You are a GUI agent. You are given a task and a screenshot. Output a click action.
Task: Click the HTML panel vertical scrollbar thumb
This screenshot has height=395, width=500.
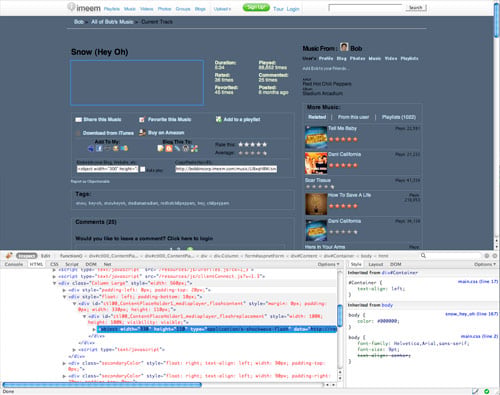coord(340,316)
